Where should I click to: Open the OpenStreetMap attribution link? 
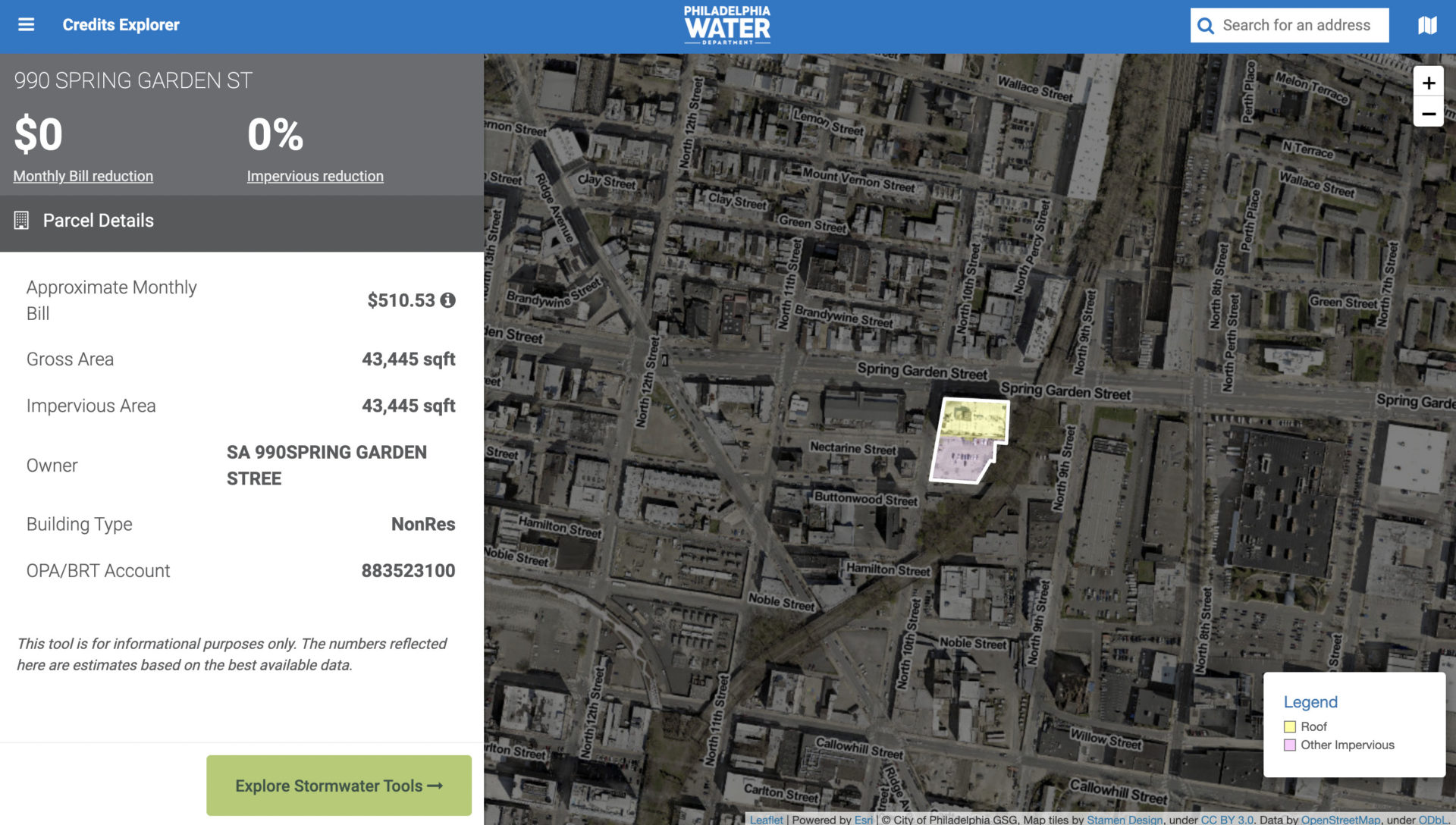[1340, 819]
